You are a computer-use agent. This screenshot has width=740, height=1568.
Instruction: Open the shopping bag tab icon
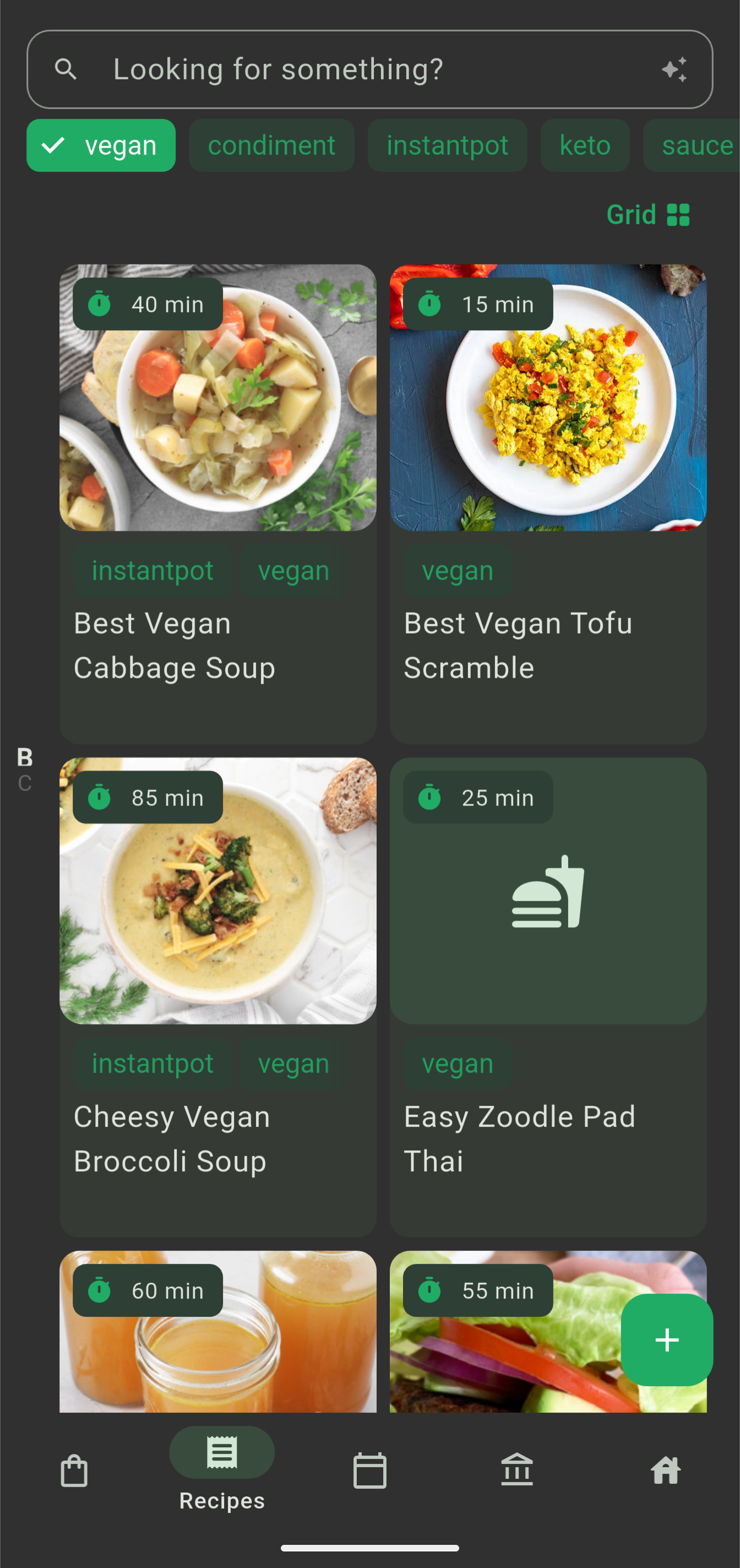74,1470
